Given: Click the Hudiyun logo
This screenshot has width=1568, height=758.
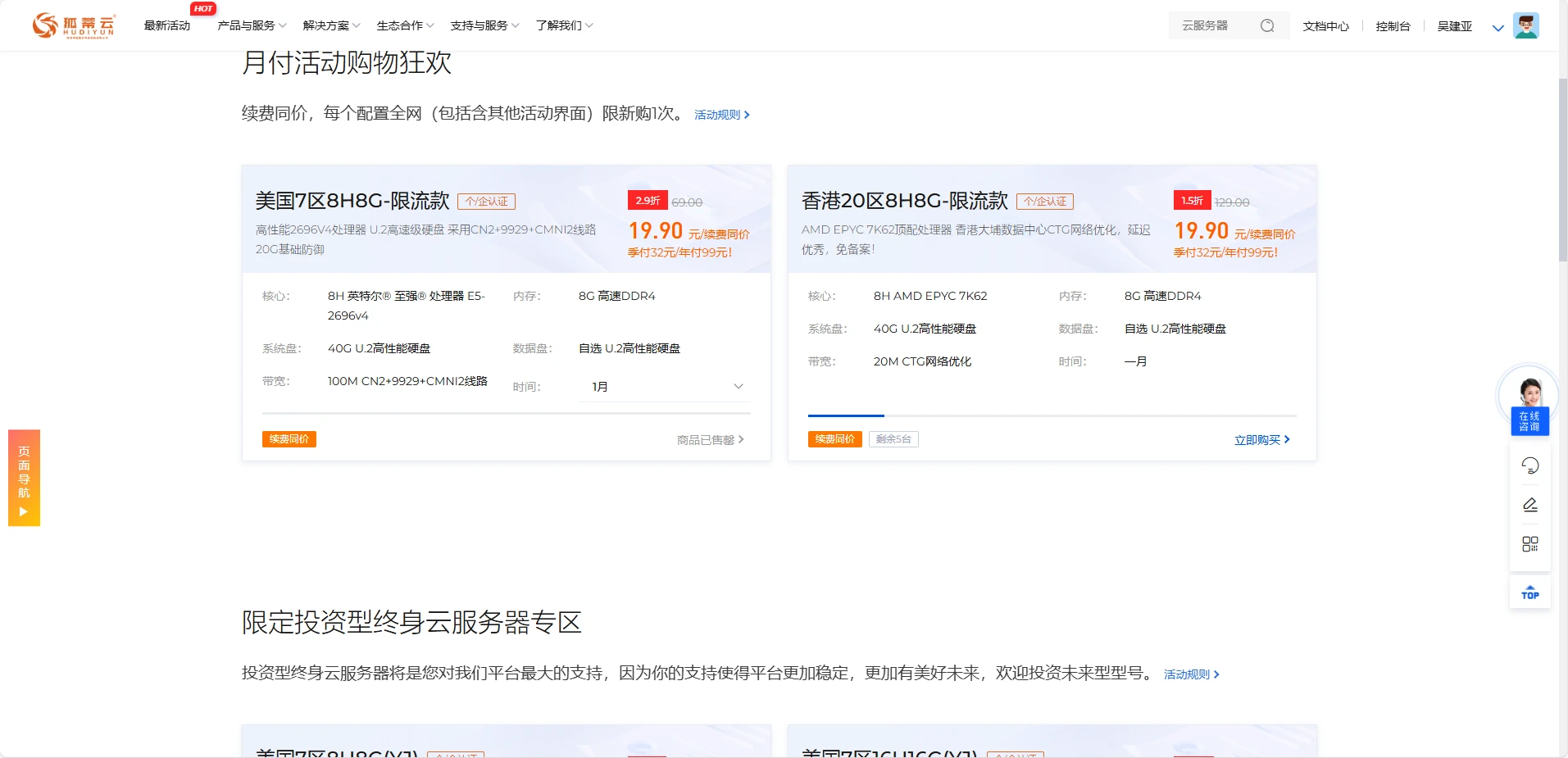Looking at the screenshot, I should point(74,25).
